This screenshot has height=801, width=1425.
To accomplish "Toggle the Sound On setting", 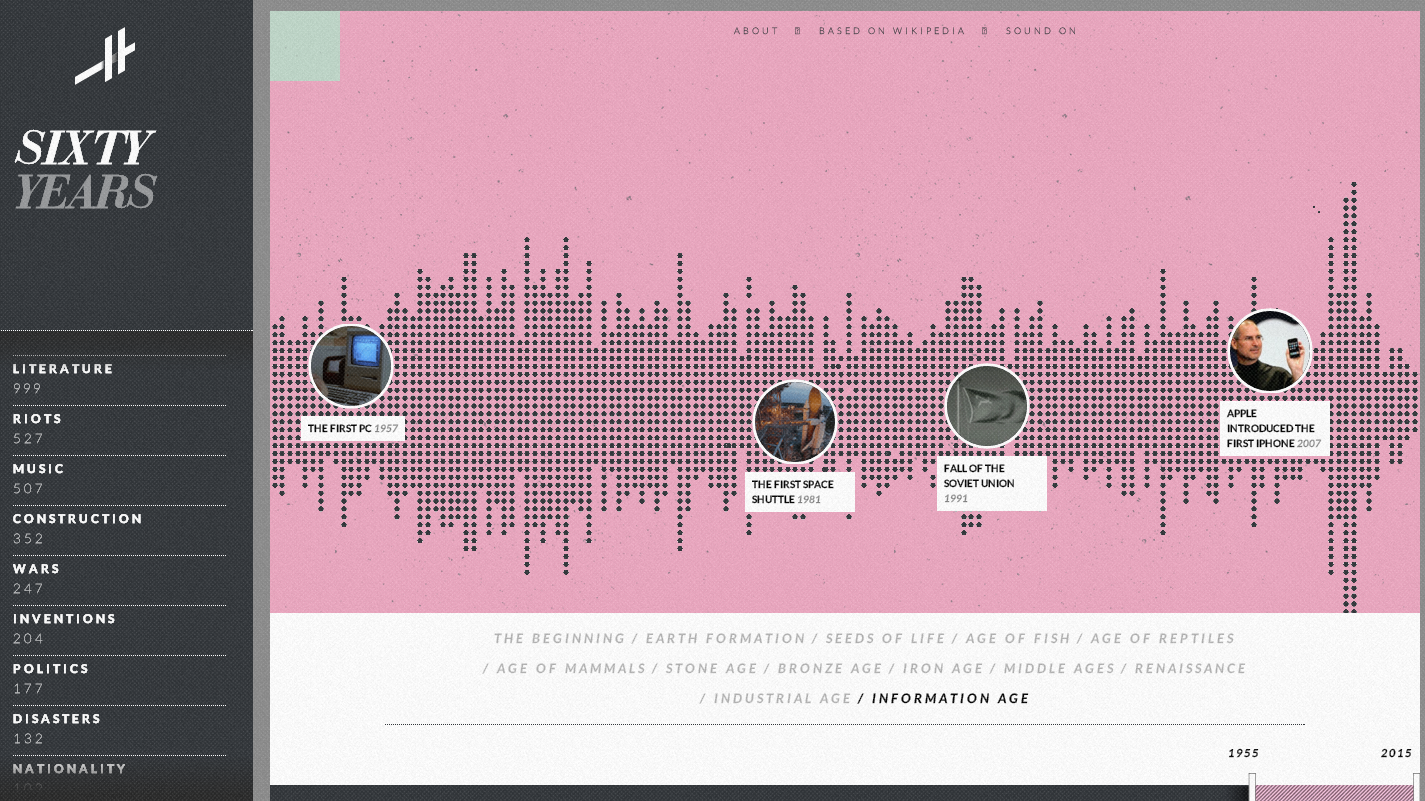I will click(x=1041, y=31).
